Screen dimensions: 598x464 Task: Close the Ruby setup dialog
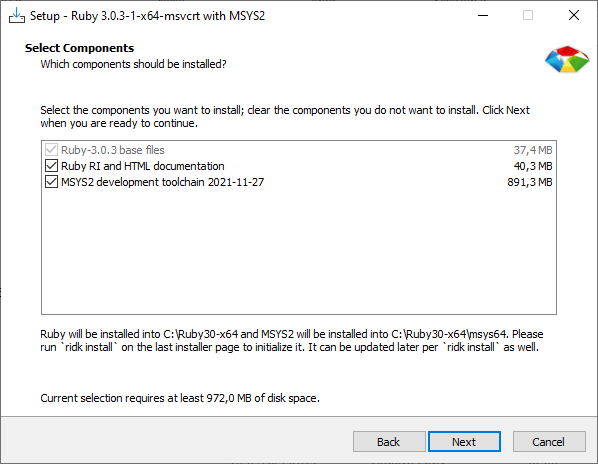574,16
